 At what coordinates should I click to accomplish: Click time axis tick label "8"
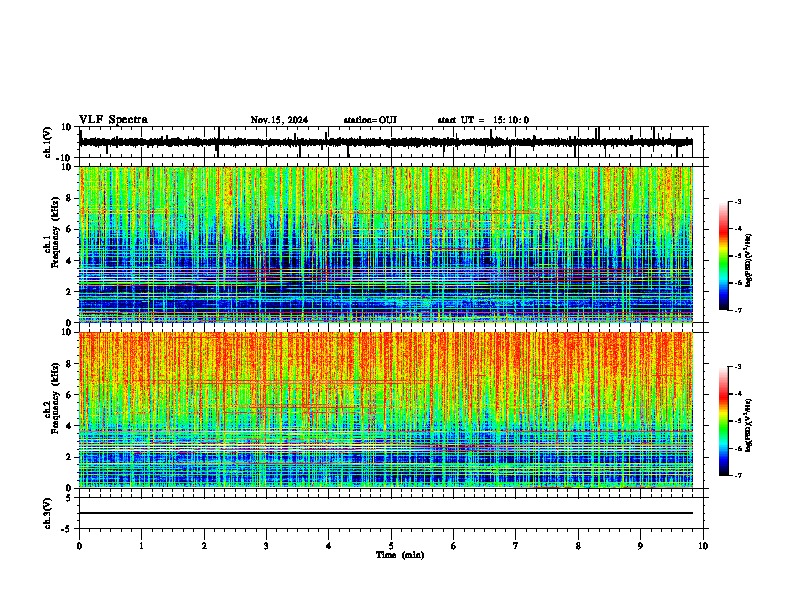click(x=578, y=546)
